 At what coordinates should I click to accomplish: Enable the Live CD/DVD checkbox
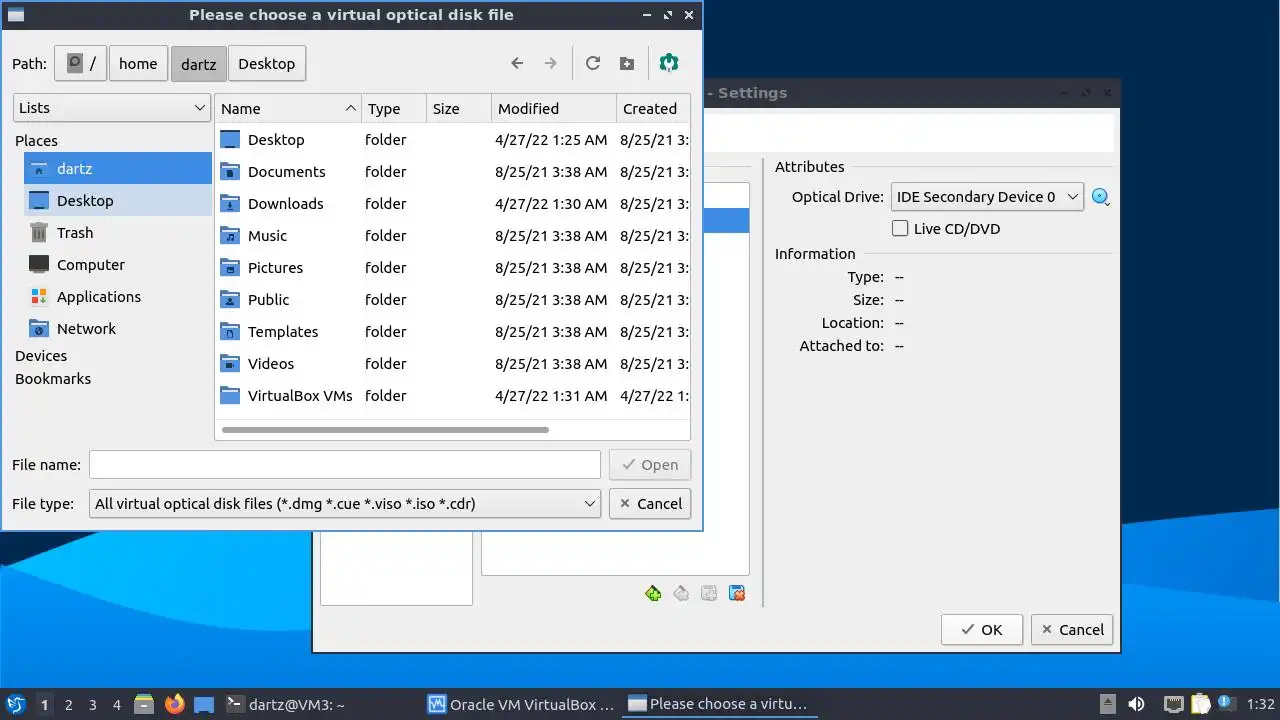(x=900, y=229)
